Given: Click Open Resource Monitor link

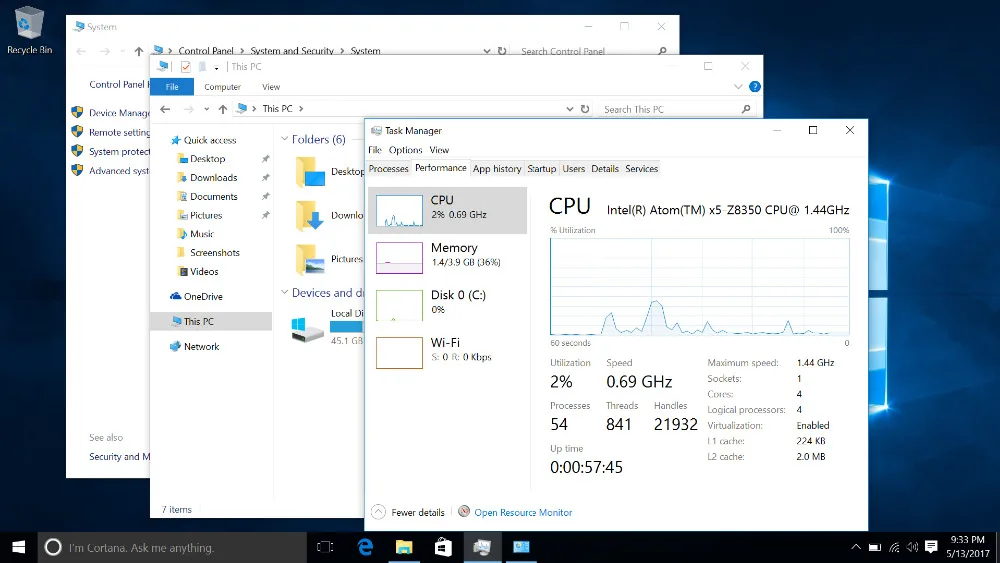Looking at the screenshot, I should click(x=523, y=512).
